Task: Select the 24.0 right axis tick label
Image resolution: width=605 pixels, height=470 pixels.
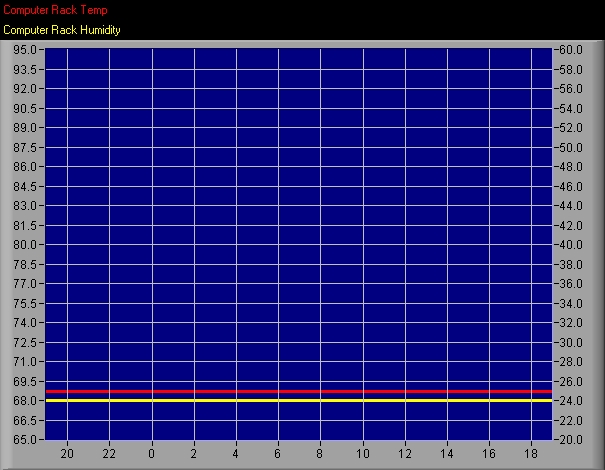Action: coord(571,401)
